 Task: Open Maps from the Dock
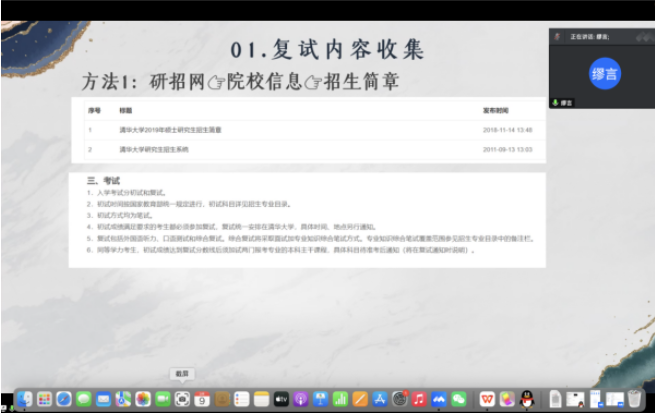(123, 399)
